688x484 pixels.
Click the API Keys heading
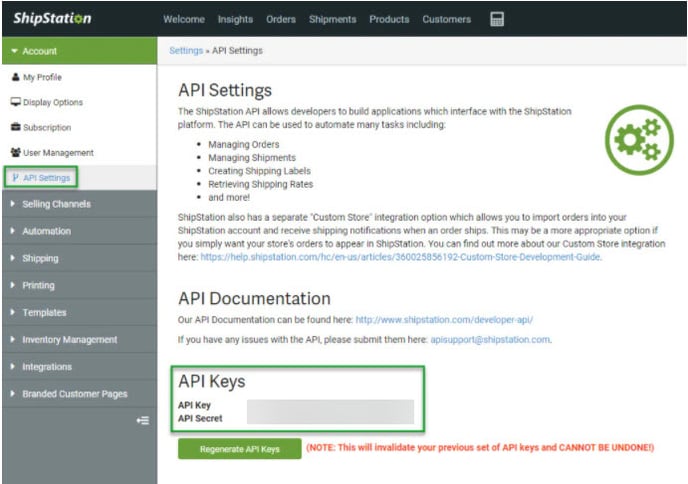click(211, 381)
